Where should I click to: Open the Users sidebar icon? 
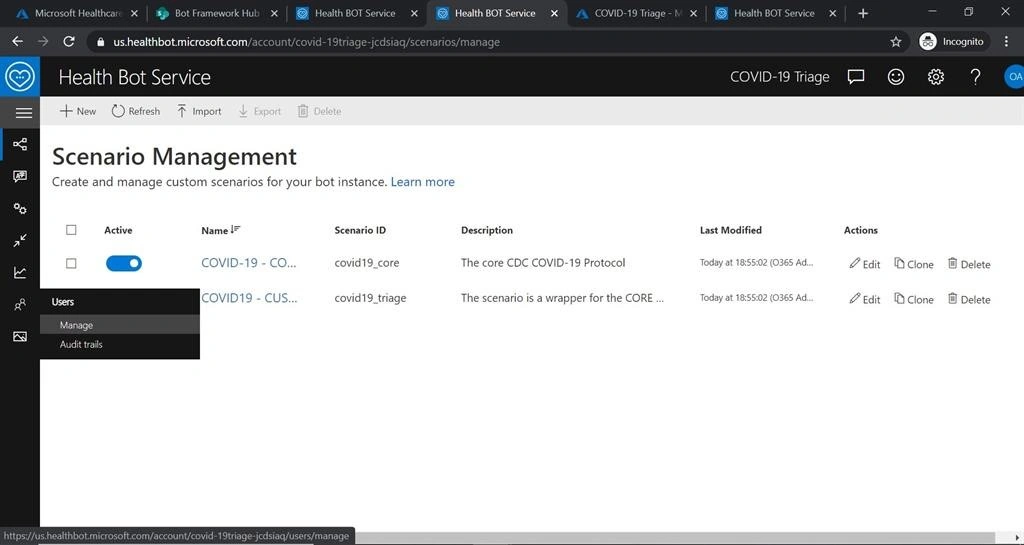coord(20,304)
